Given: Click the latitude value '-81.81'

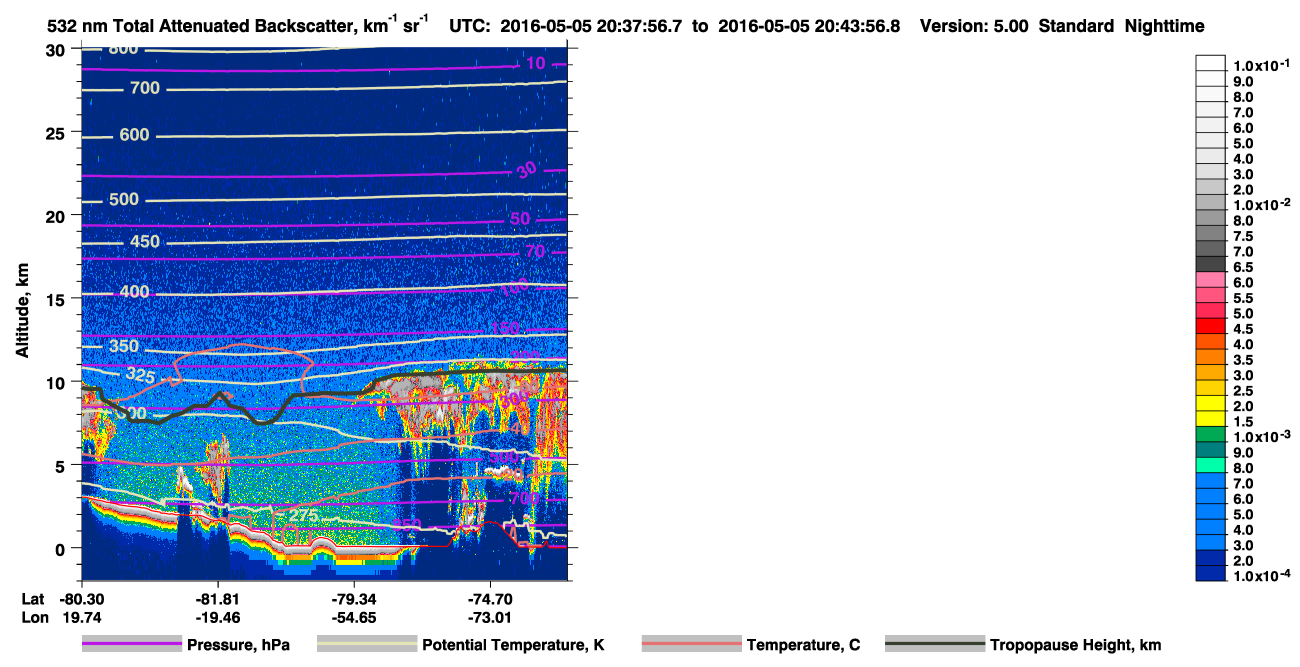Looking at the screenshot, I should click(217, 599).
